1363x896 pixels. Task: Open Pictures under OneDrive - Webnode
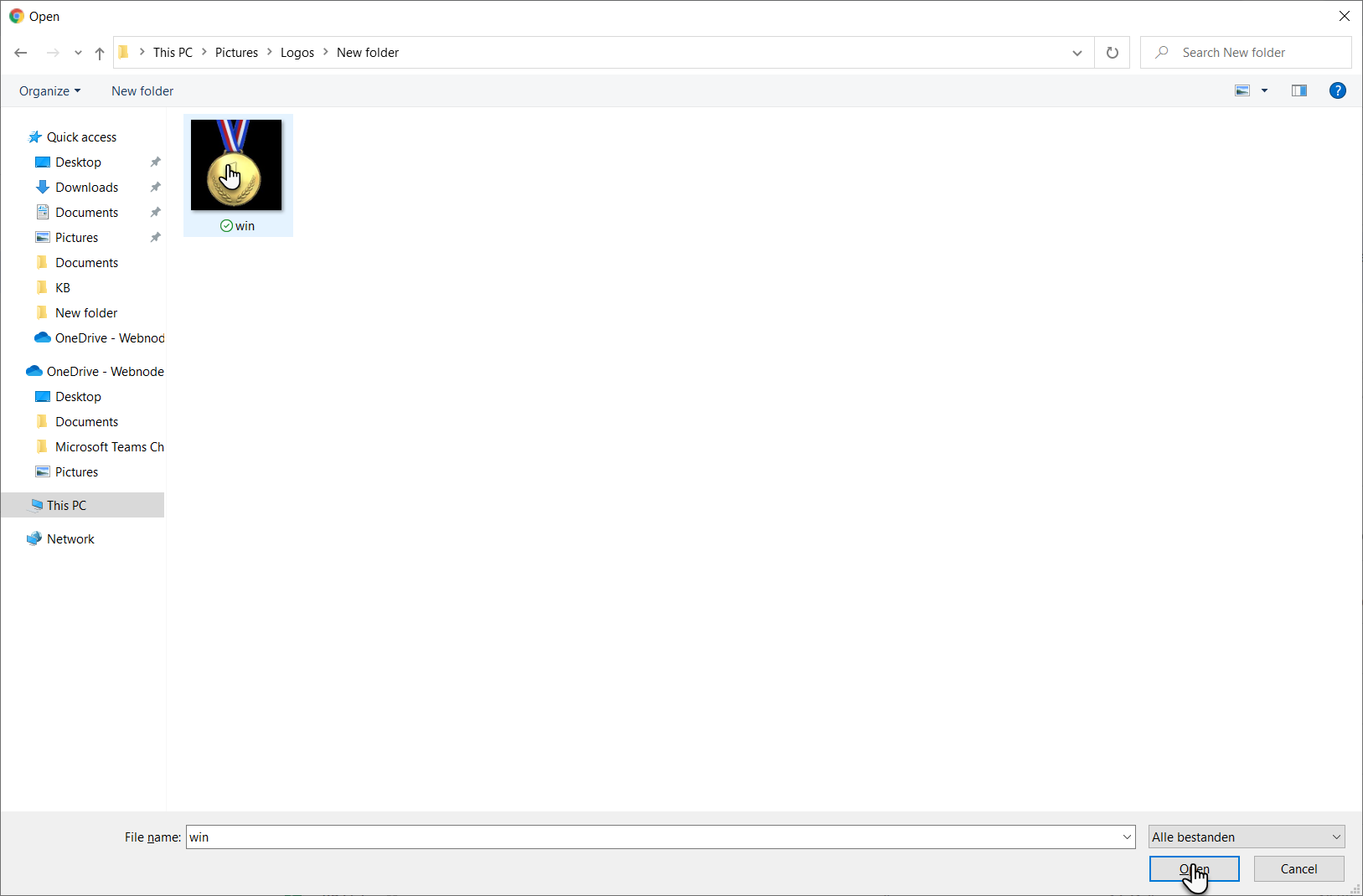point(76,472)
